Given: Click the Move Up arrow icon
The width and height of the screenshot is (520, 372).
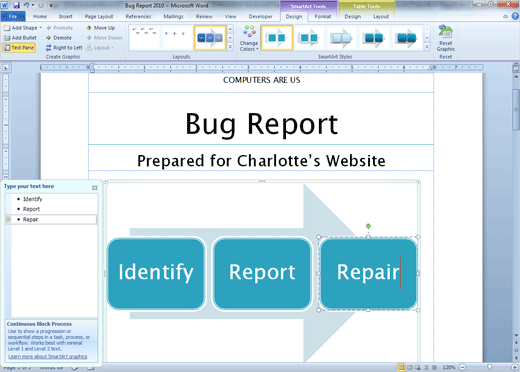Looking at the screenshot, I should tap(89, 28).
